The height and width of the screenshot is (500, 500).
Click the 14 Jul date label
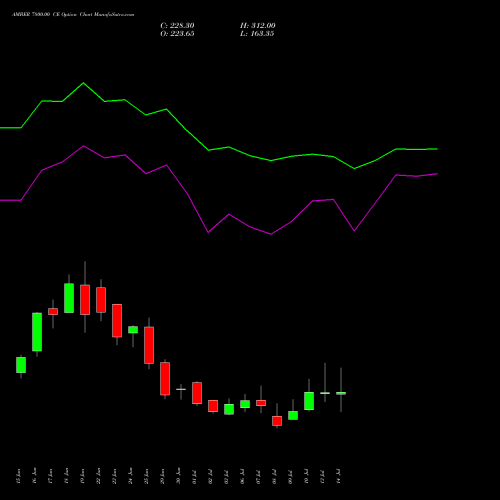point(339,476)
